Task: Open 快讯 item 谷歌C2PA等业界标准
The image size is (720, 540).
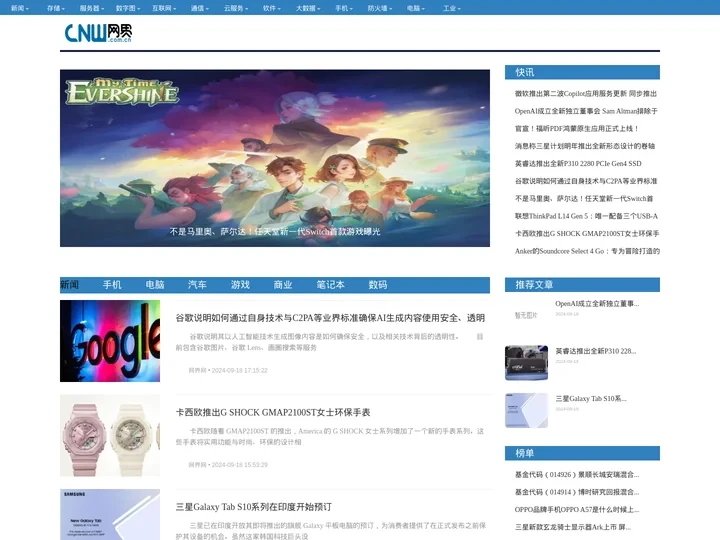Action: point(586,181)
